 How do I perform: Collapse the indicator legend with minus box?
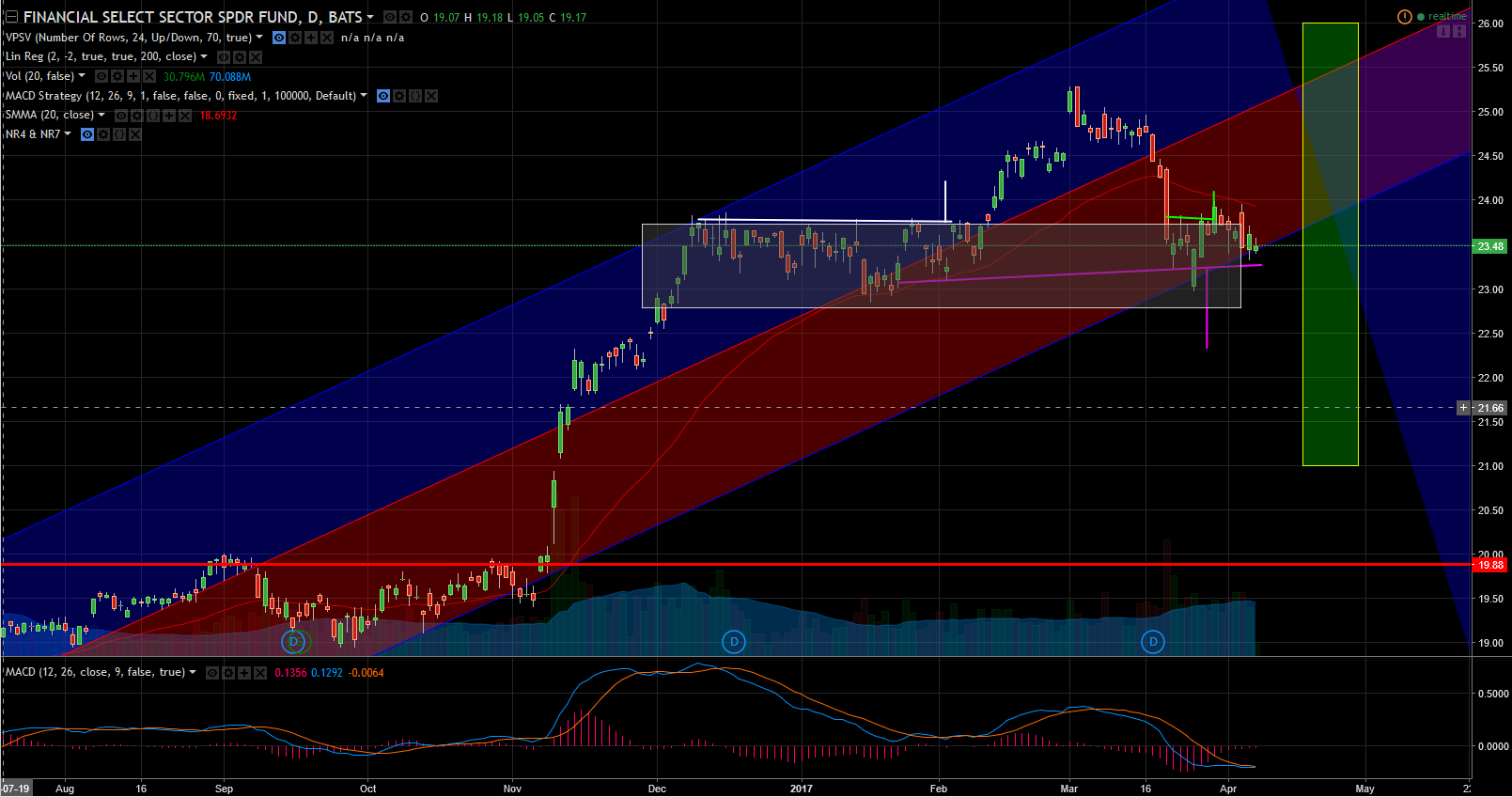[x=11, y=17]
